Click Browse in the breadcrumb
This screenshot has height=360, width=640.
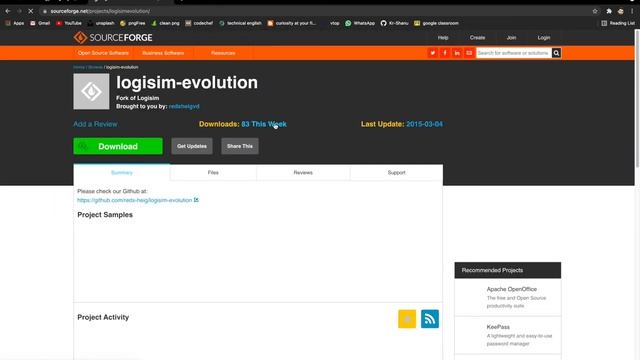tap(95, 67)
